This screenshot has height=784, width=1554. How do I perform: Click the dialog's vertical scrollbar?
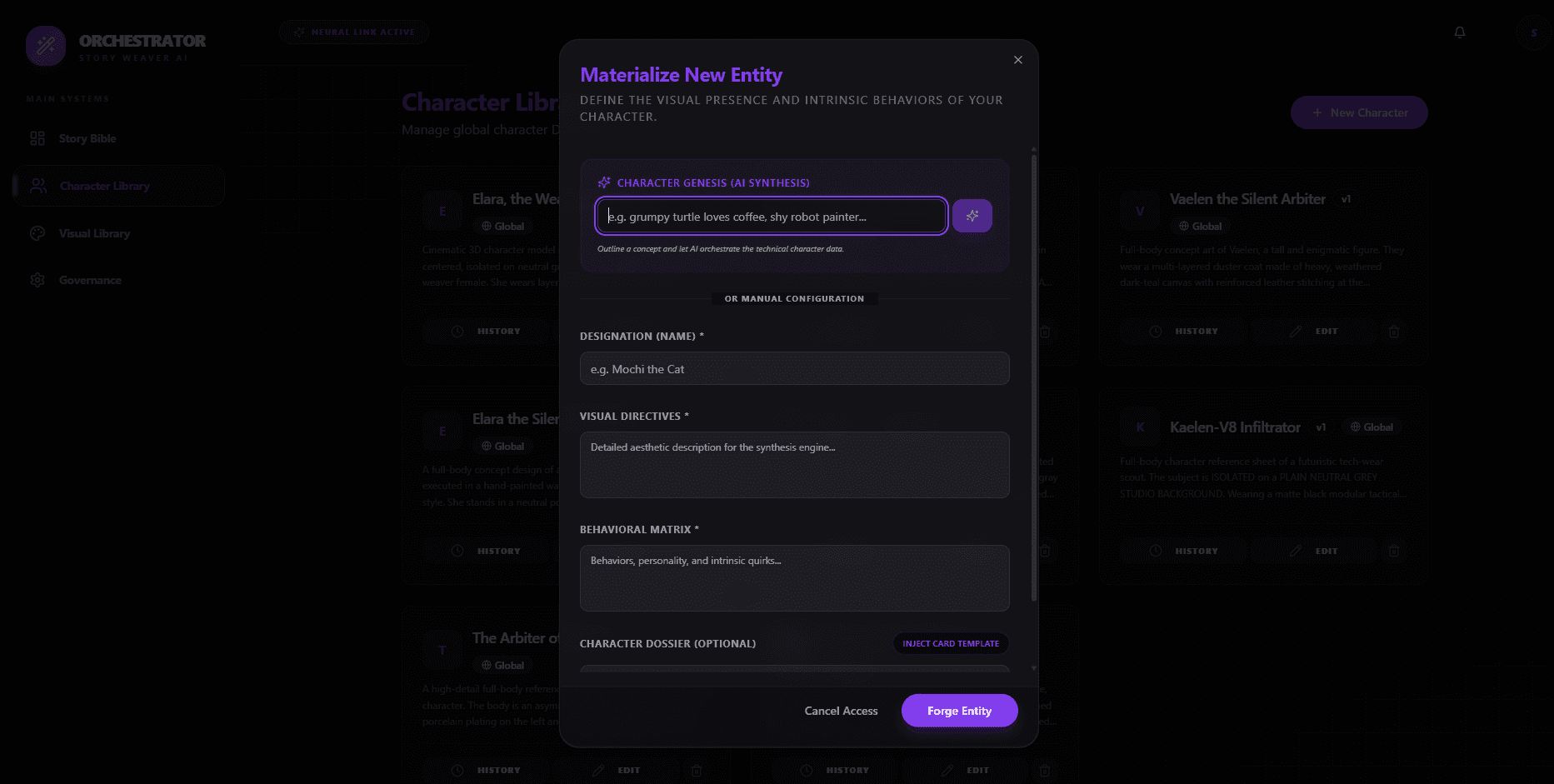coord(1034,375)
